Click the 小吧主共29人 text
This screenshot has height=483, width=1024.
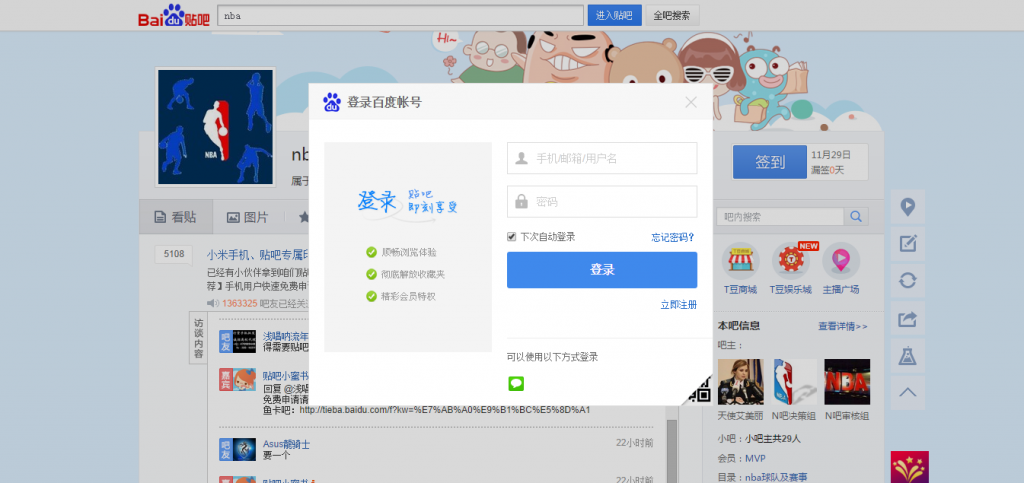[x=773, y=439]
